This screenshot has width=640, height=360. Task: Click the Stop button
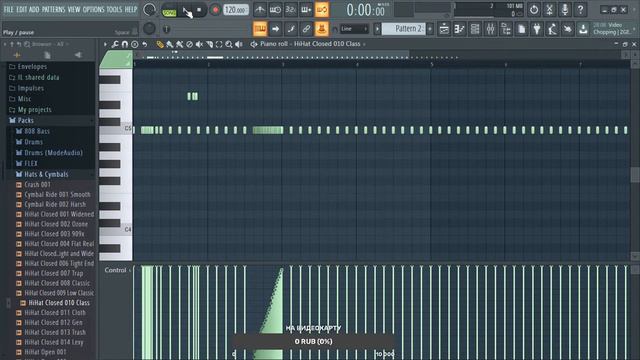coord(199,10)
